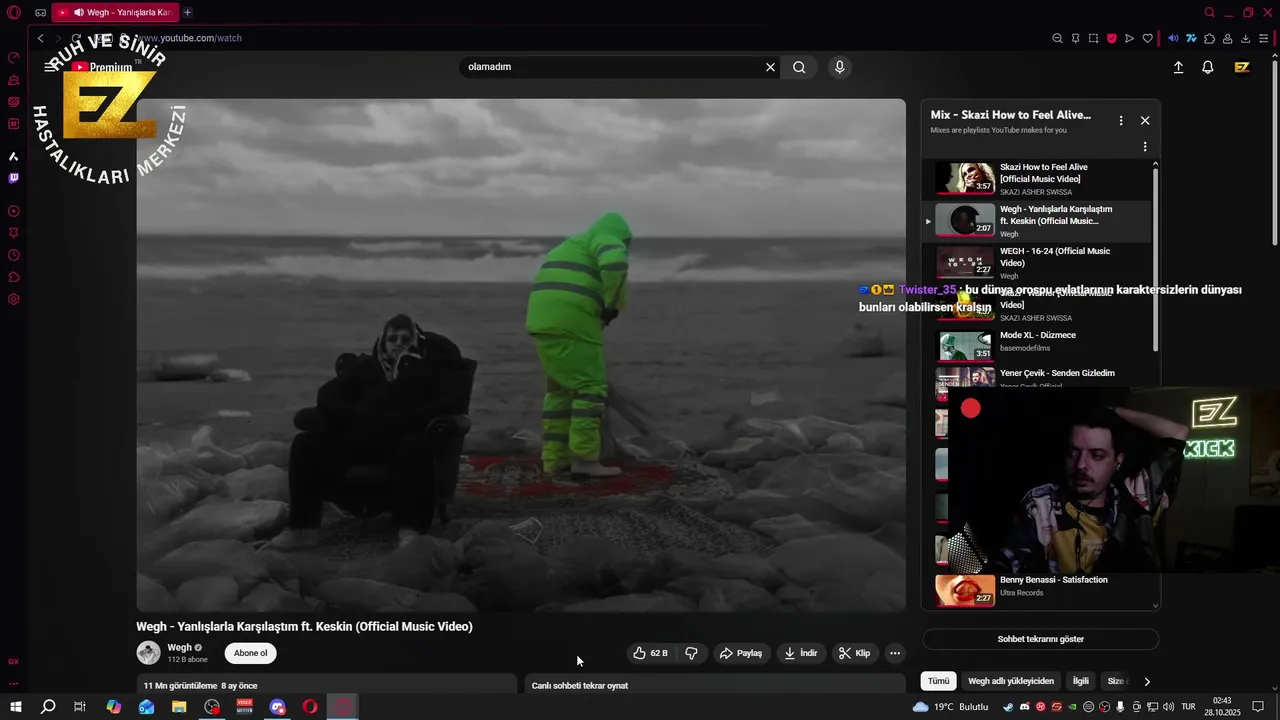
Task: Click the magnifier search button next to 'olamadım'
Action: (x=799, y=67)
